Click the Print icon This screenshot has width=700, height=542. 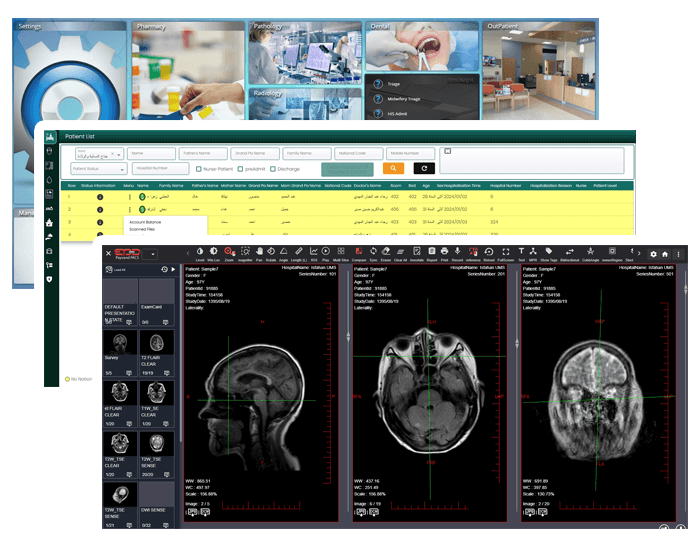click(x=444, y=253)
